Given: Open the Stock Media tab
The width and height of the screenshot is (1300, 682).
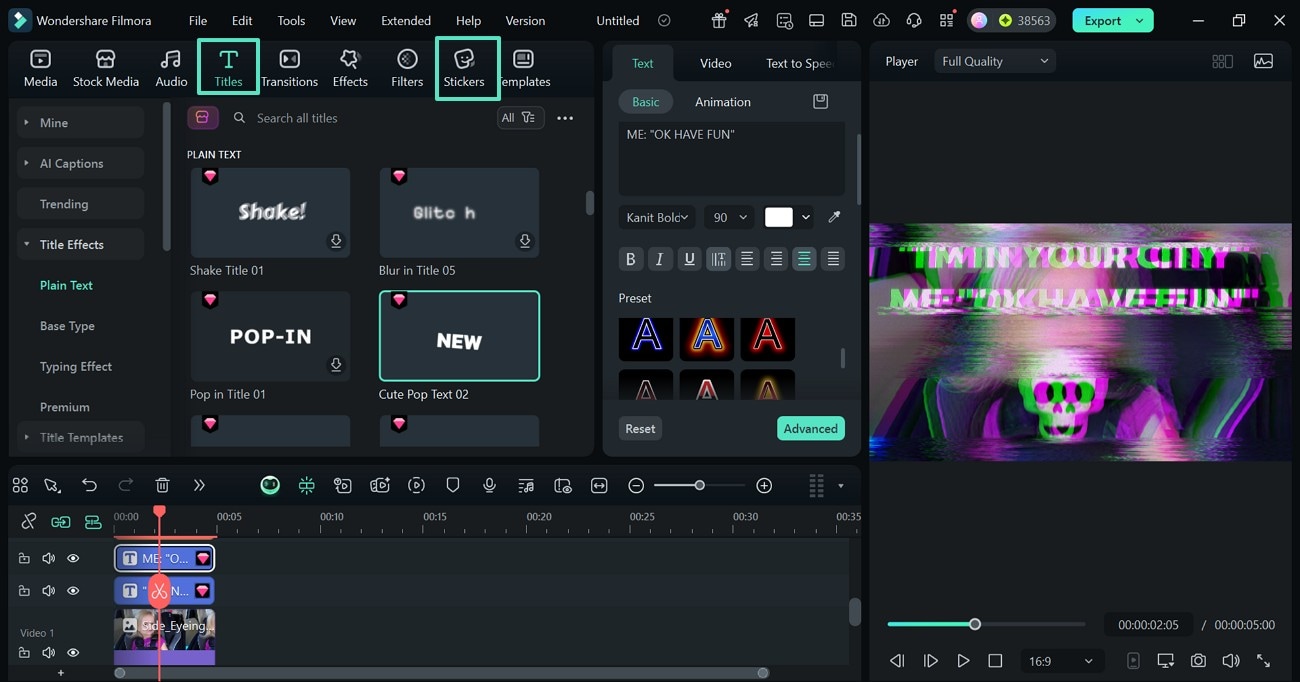Looking at the screenshot, I should click(105, 68).
